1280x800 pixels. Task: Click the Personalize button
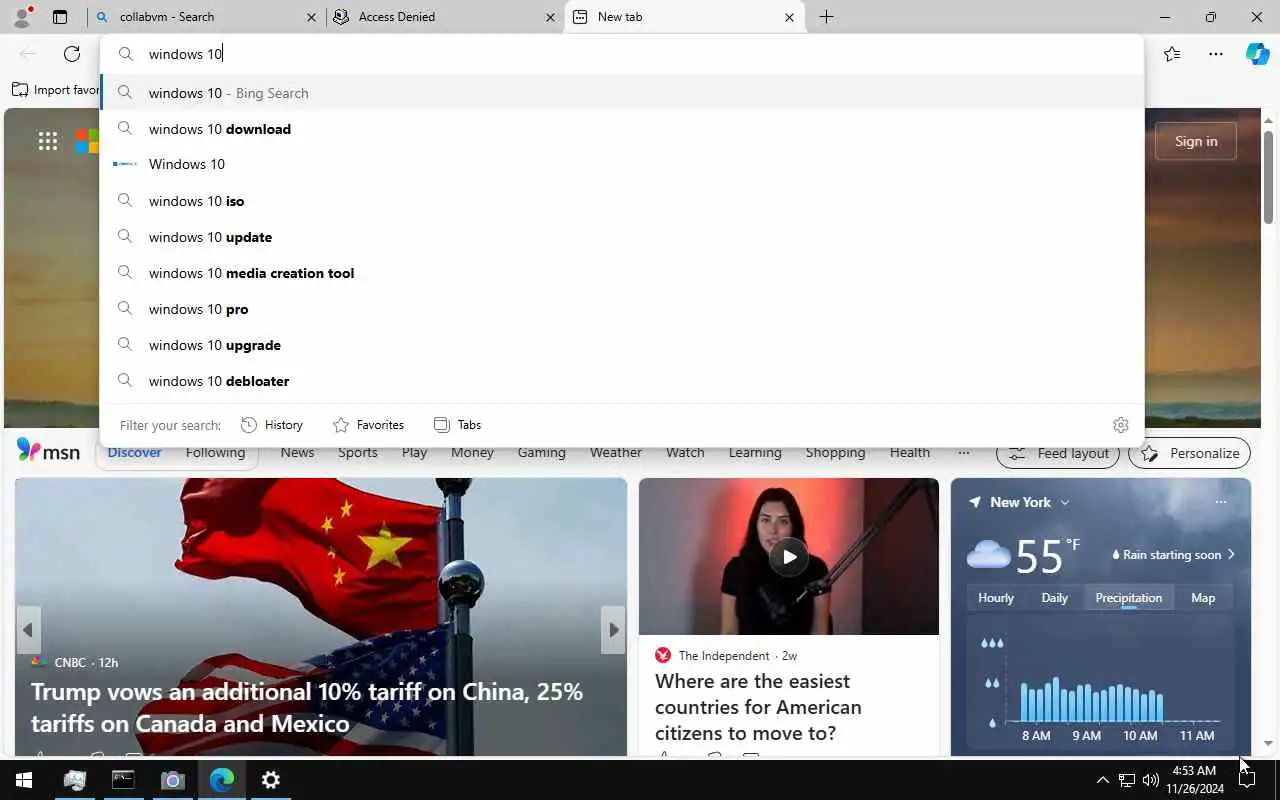[1189, 453]
